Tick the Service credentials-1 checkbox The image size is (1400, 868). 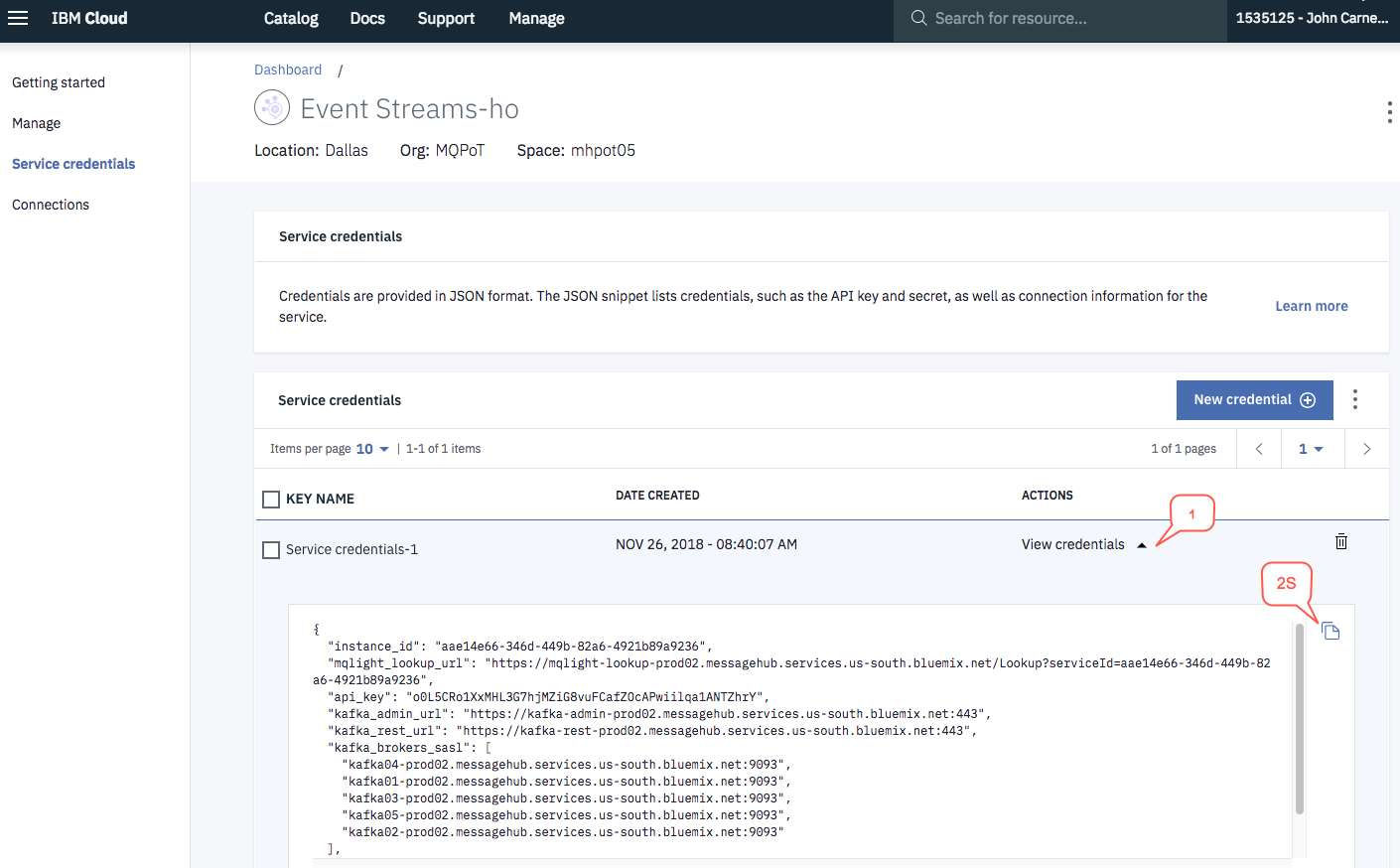click(x=271, y=549)
